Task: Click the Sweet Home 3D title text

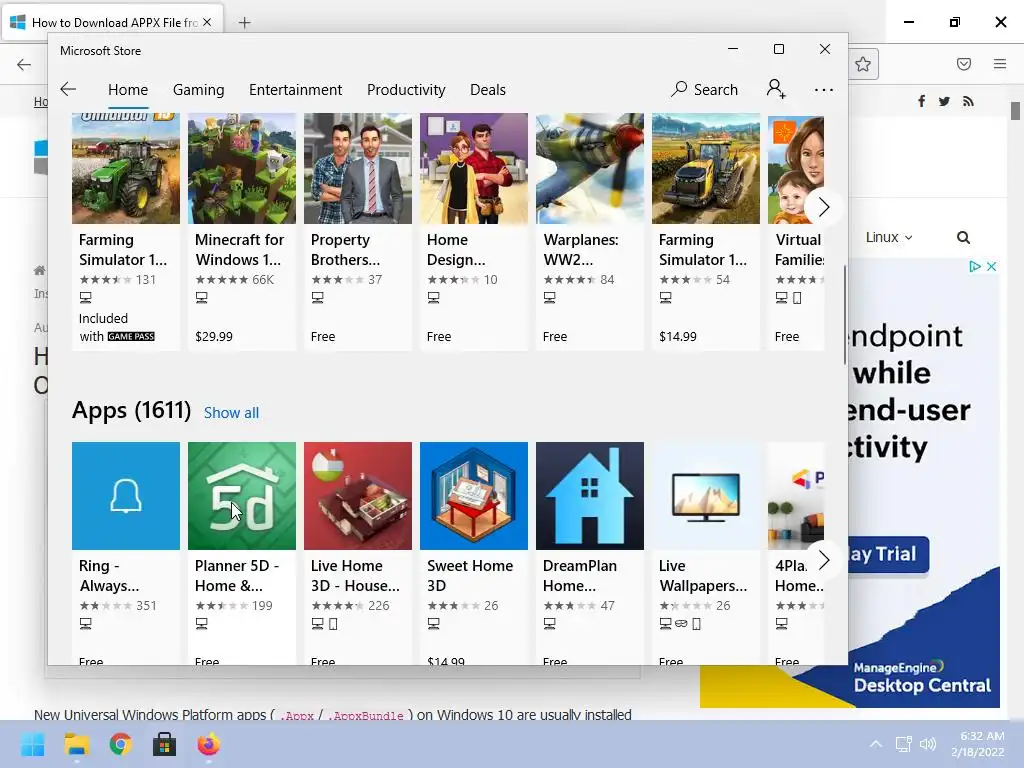Action: [470, 575]
